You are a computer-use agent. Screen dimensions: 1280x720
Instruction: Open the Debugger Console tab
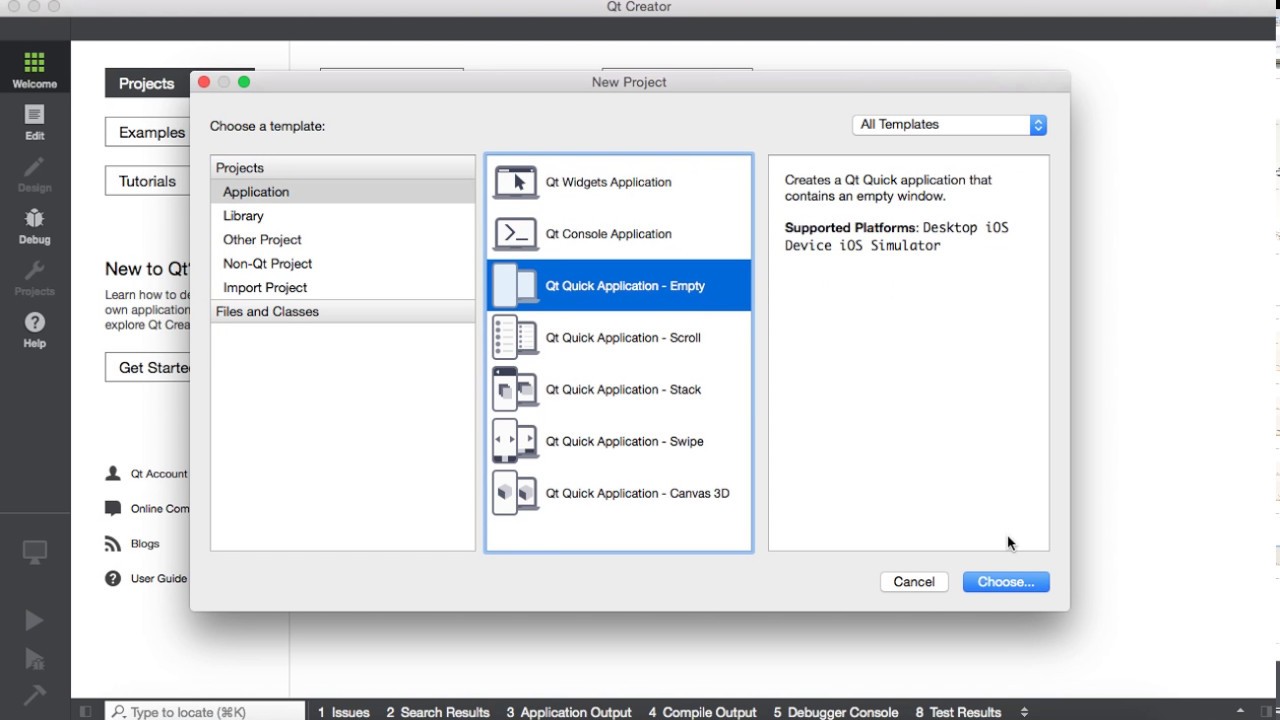[836, 712]
